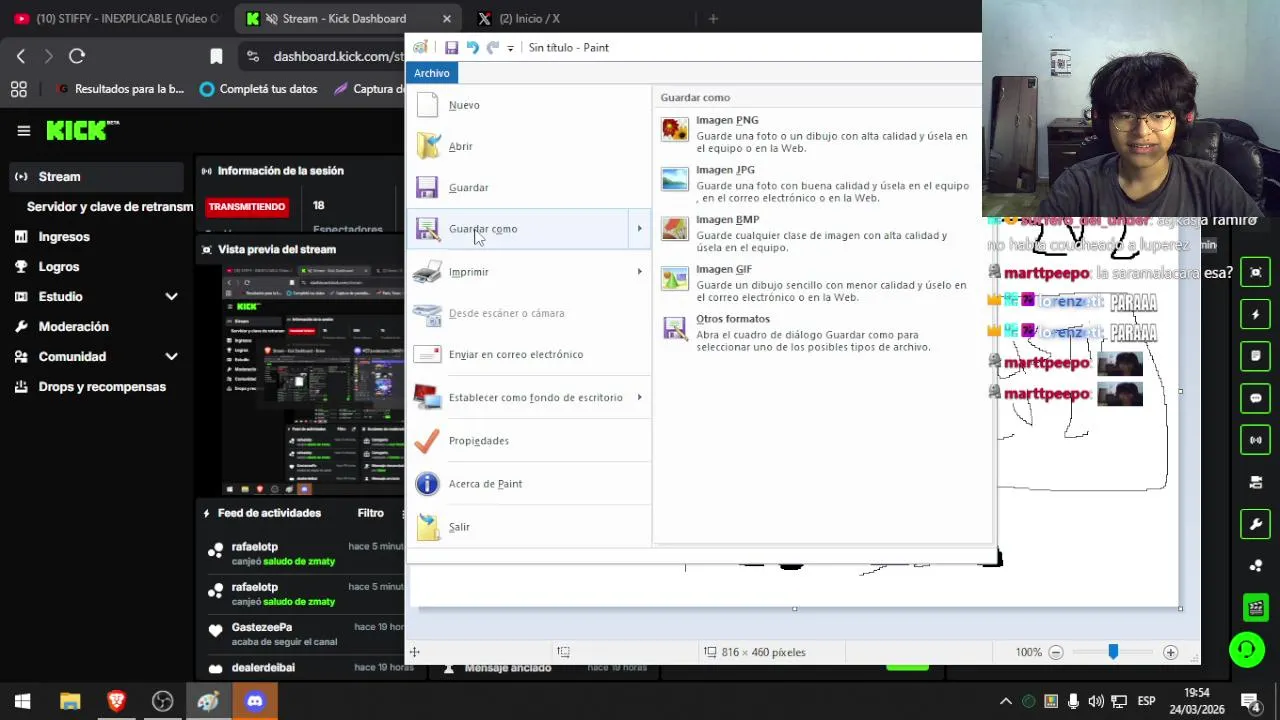1280x720 pixels.
Task: Click the green headset support button
Action: pos(1246,650)
